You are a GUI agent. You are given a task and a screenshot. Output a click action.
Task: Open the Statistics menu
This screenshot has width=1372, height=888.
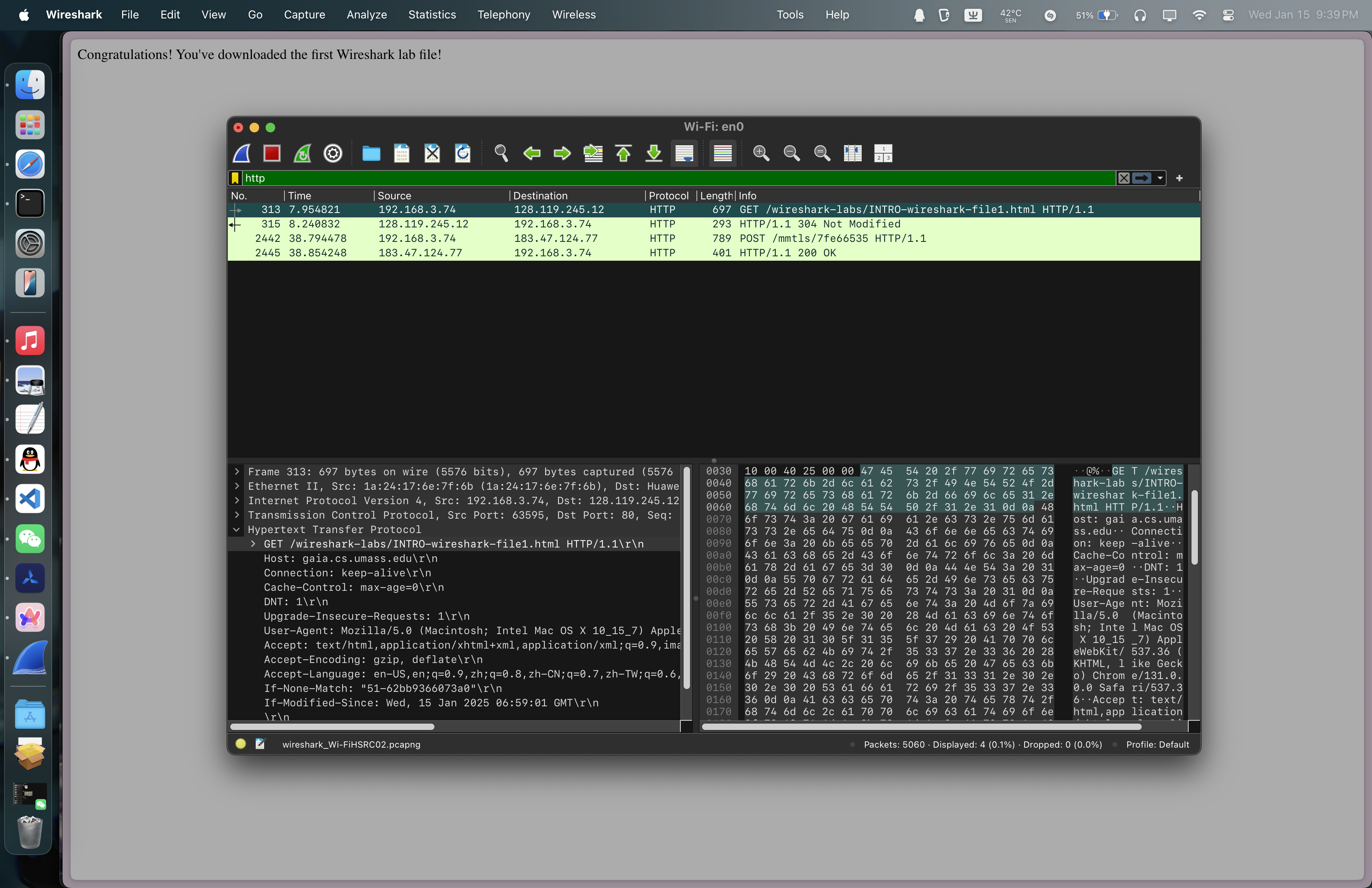(432, 14)
